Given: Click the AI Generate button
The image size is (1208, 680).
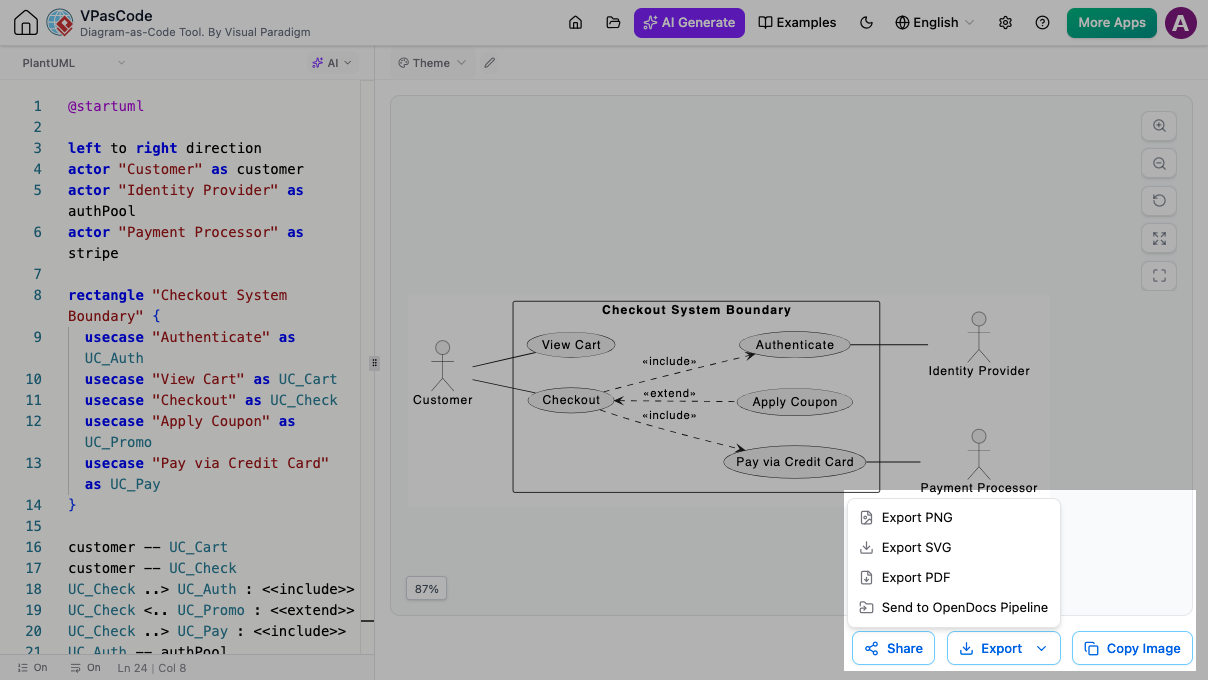Looking at the screenshot, I should point(689,22).
